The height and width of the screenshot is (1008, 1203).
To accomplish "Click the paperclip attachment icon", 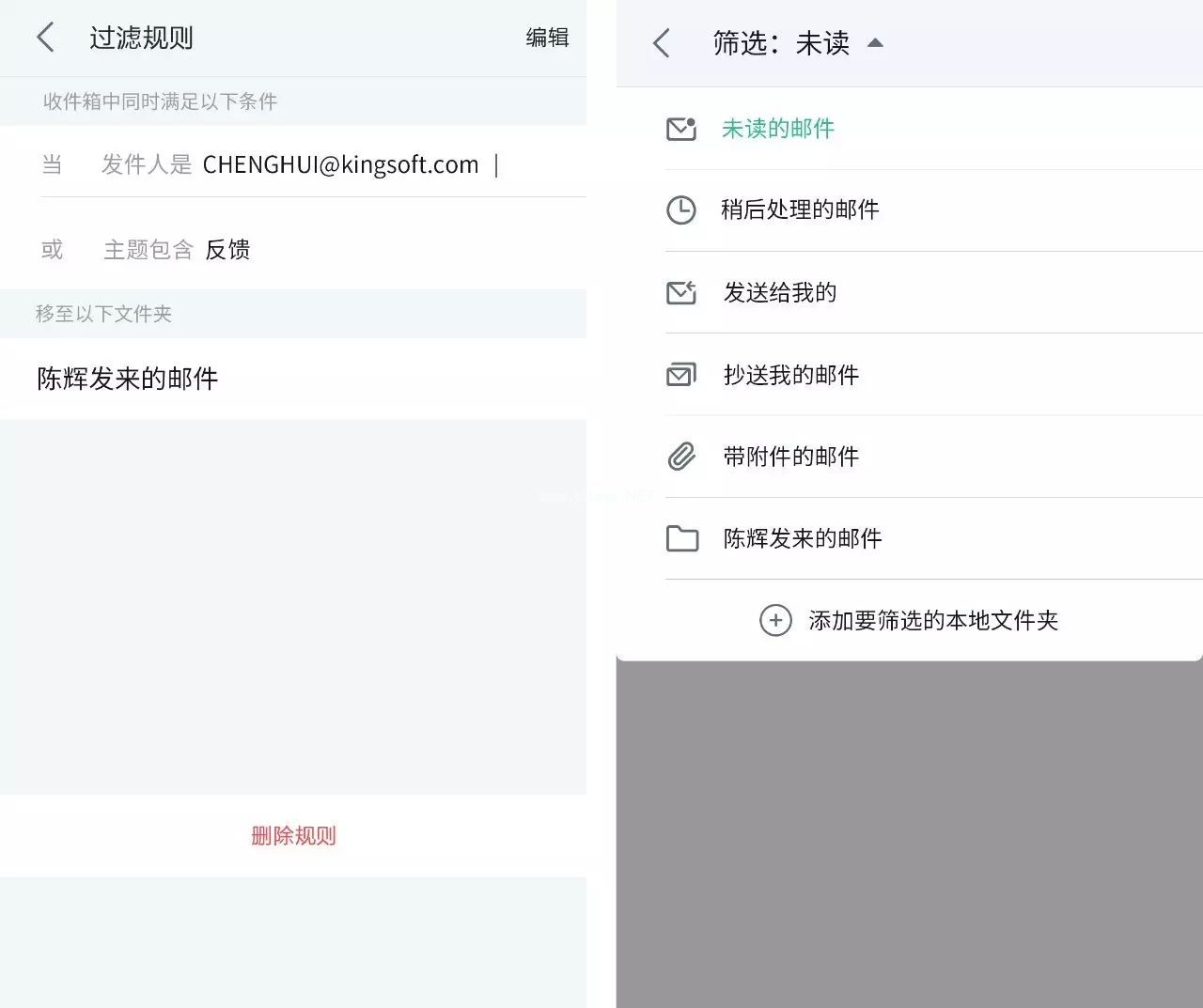I will (x=681, y=457).
